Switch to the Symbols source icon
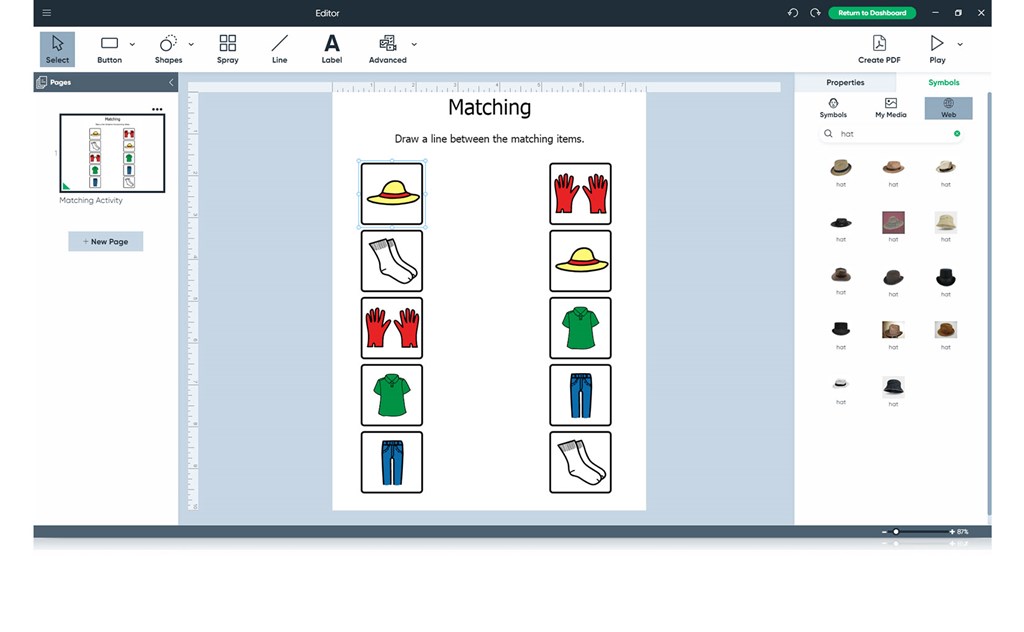 pyautogui.click(x=833, y=108)
